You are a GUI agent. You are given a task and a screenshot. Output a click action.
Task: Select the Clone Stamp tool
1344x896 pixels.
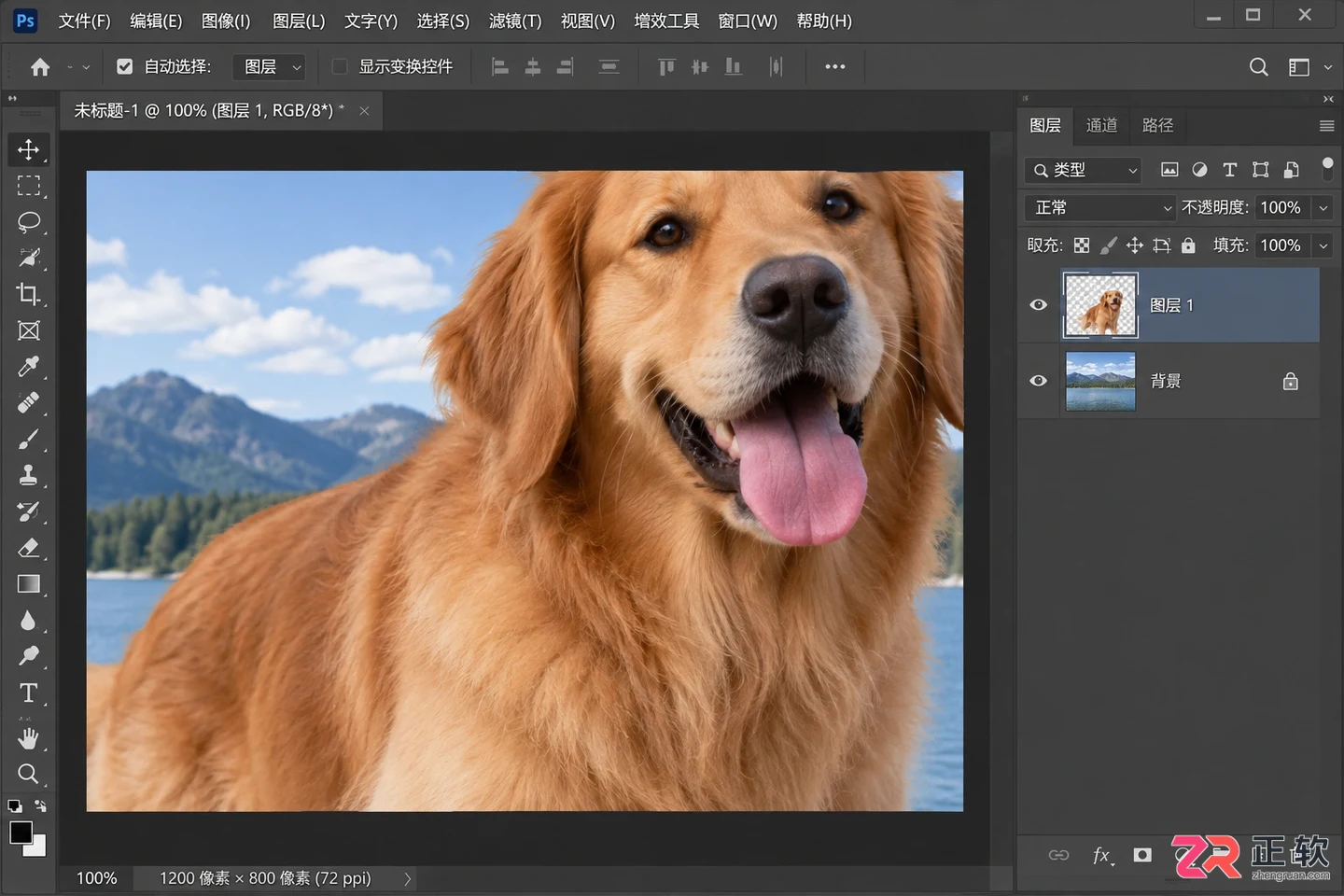(28, 475)
